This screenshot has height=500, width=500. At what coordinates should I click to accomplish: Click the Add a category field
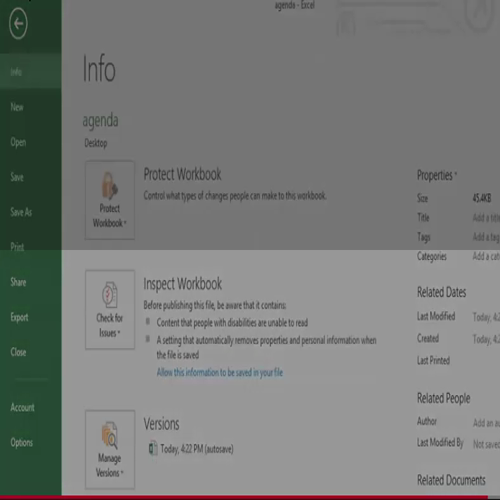[x=486, y=256]
